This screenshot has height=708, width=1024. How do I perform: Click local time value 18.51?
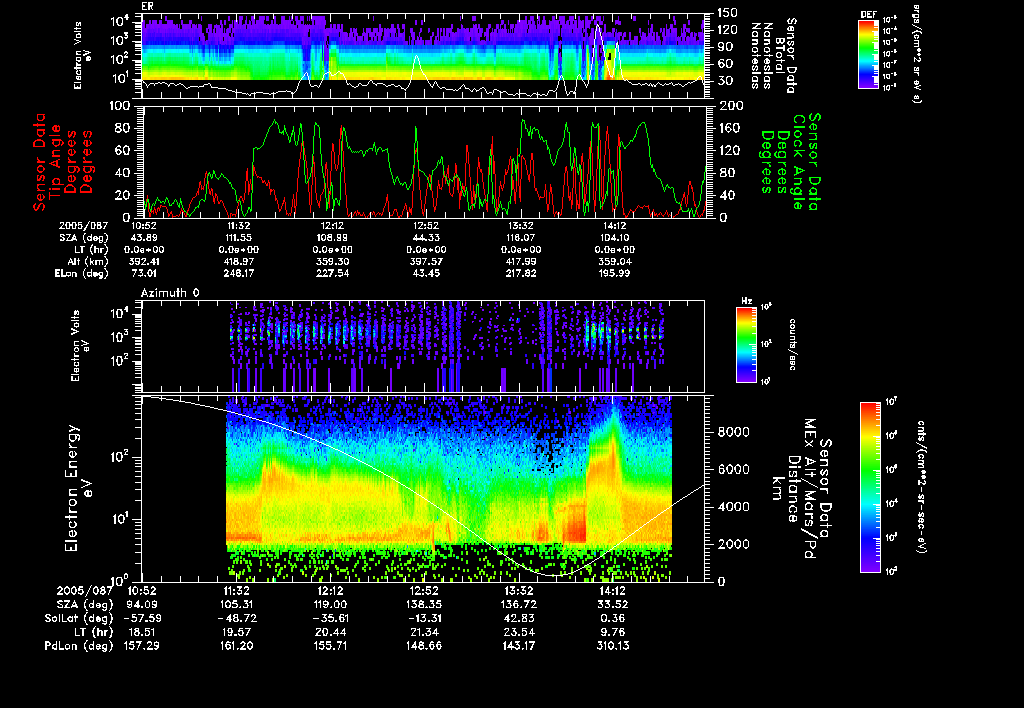[x=141, y=632]
